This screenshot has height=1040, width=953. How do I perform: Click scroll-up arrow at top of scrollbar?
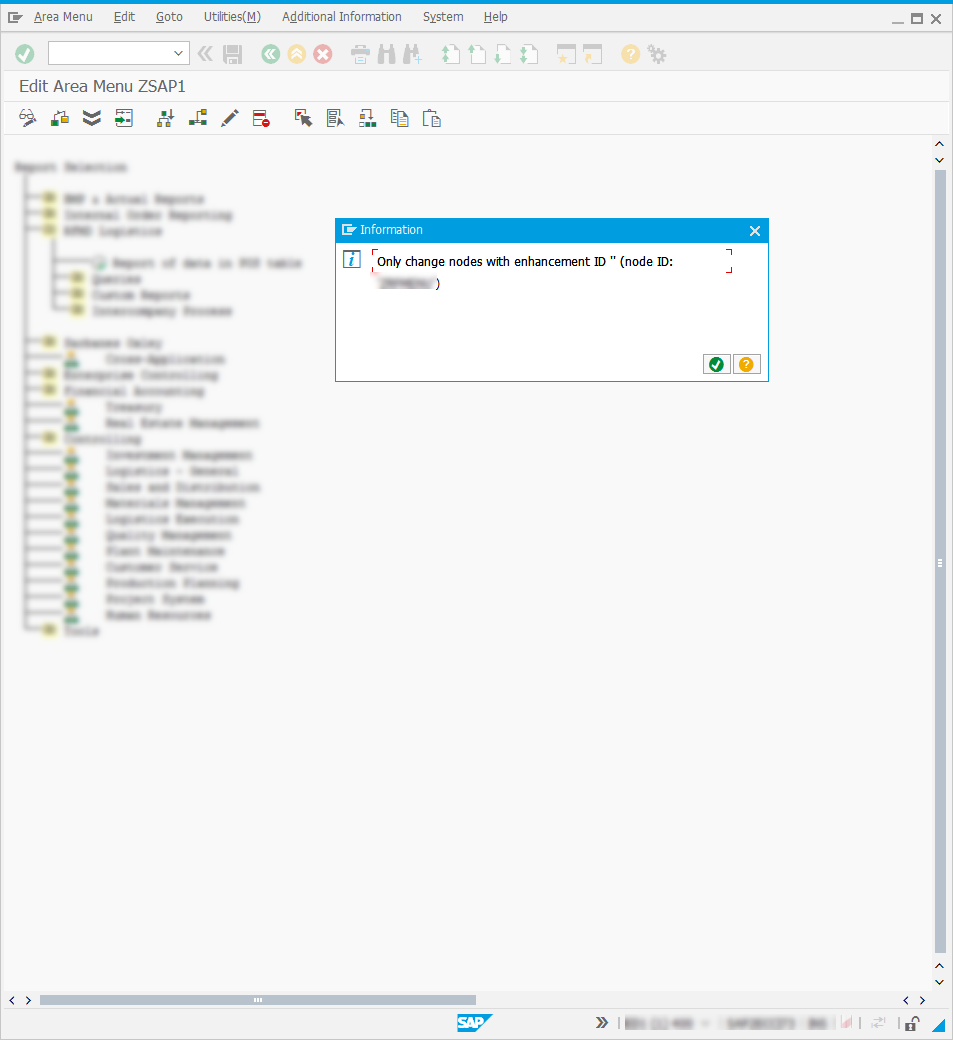pyautogui.click(x=939, y=143)
